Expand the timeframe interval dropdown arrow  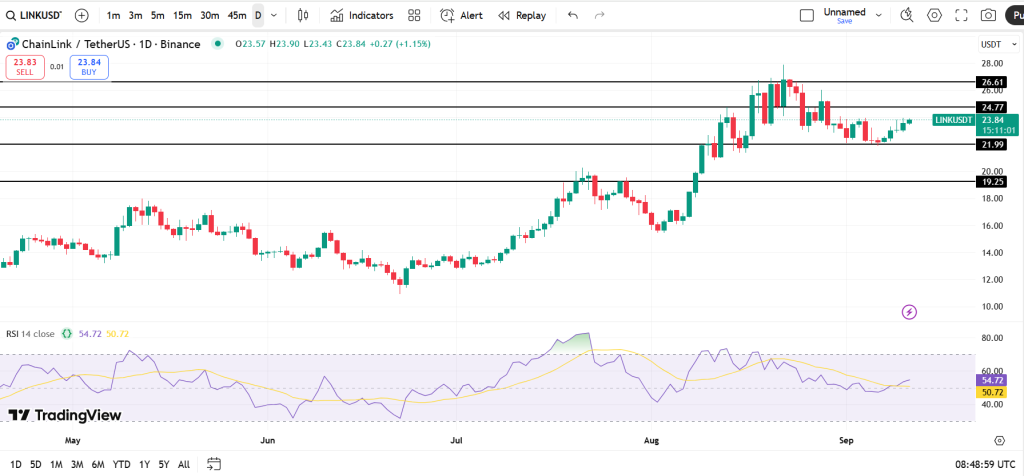274,15
